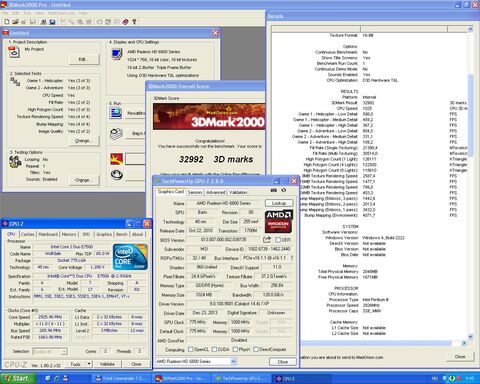
Task: Click the My Project description icon
Action: point(14,52)
